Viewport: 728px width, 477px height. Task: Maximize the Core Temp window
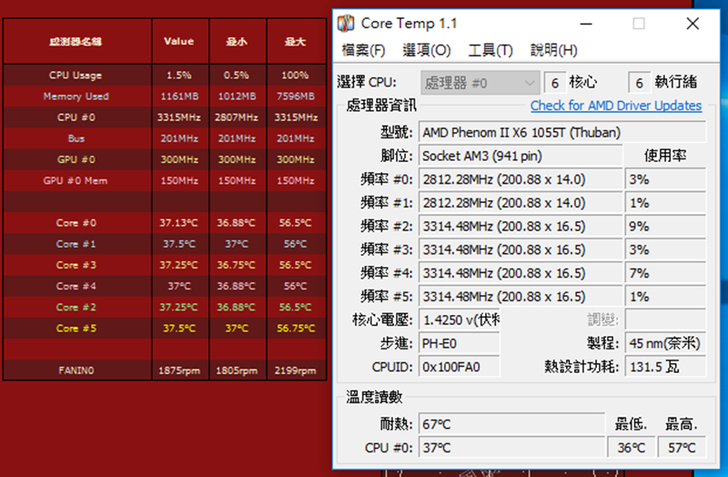coord(639,24)
